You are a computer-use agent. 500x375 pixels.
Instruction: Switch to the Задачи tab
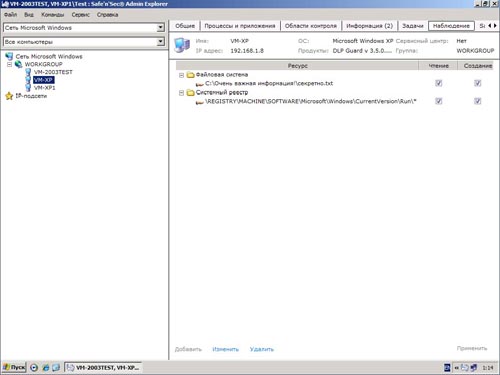tap(413, 26)
